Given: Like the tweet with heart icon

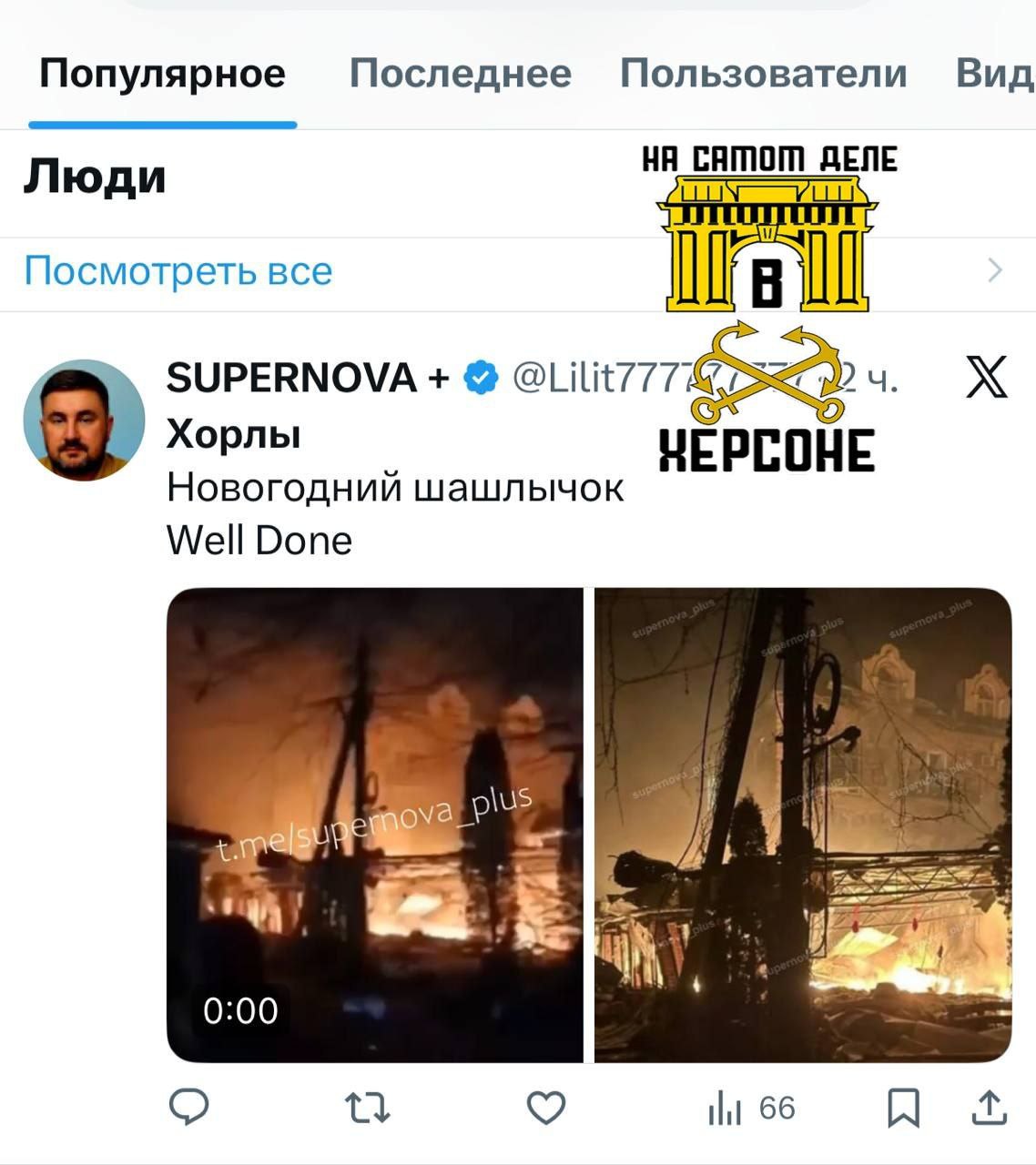Looking at the screenshot, I should [546, 1108].
